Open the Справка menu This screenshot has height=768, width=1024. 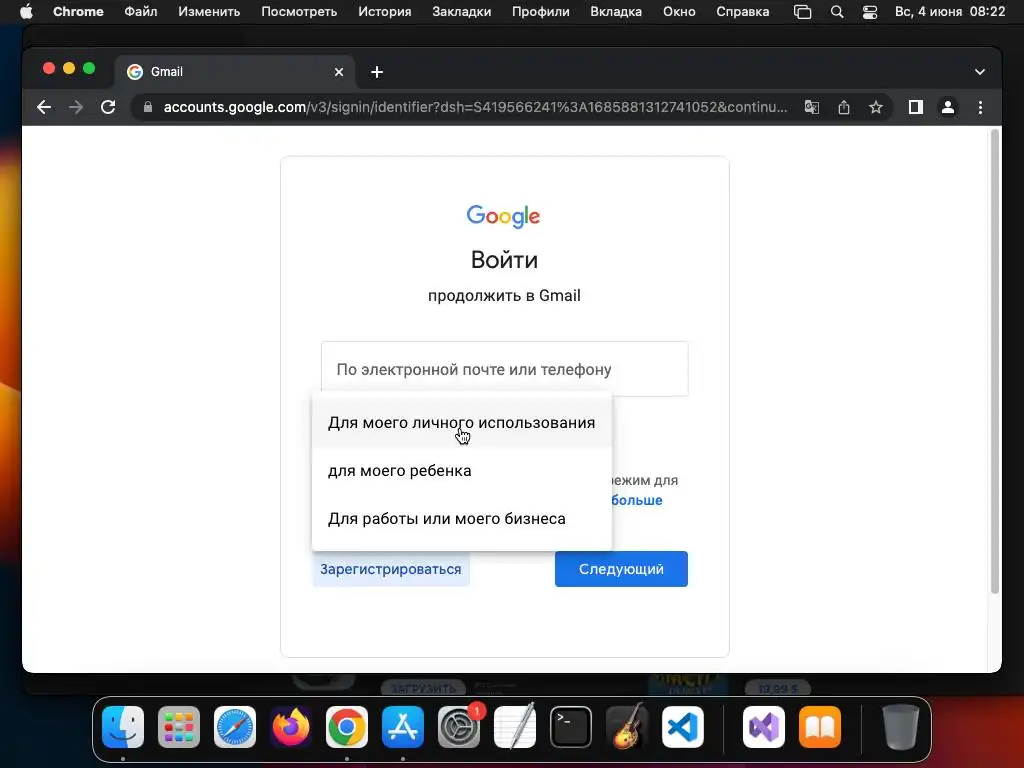743,12
